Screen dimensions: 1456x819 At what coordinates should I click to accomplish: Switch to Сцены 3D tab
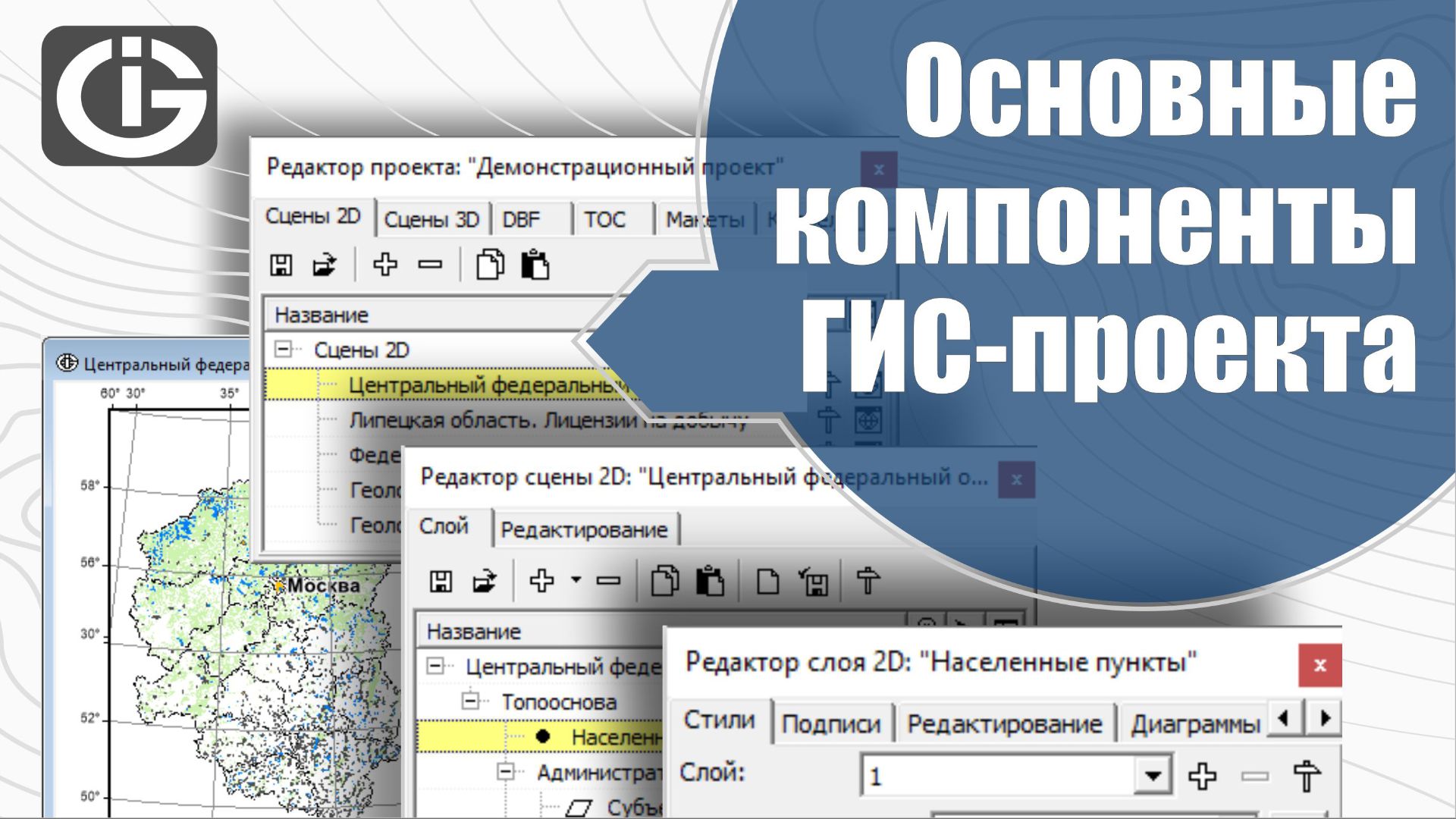coord(431,220)
